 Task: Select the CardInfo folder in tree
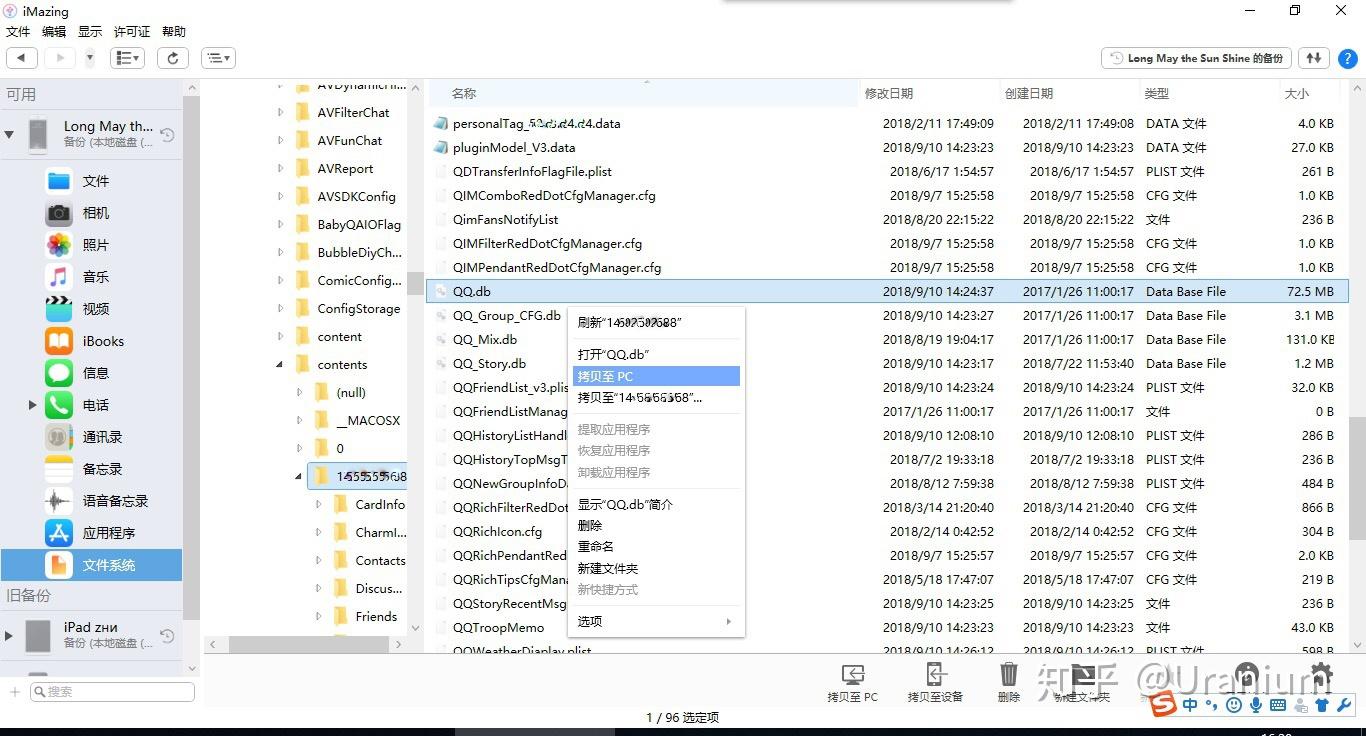coord(380,505)
